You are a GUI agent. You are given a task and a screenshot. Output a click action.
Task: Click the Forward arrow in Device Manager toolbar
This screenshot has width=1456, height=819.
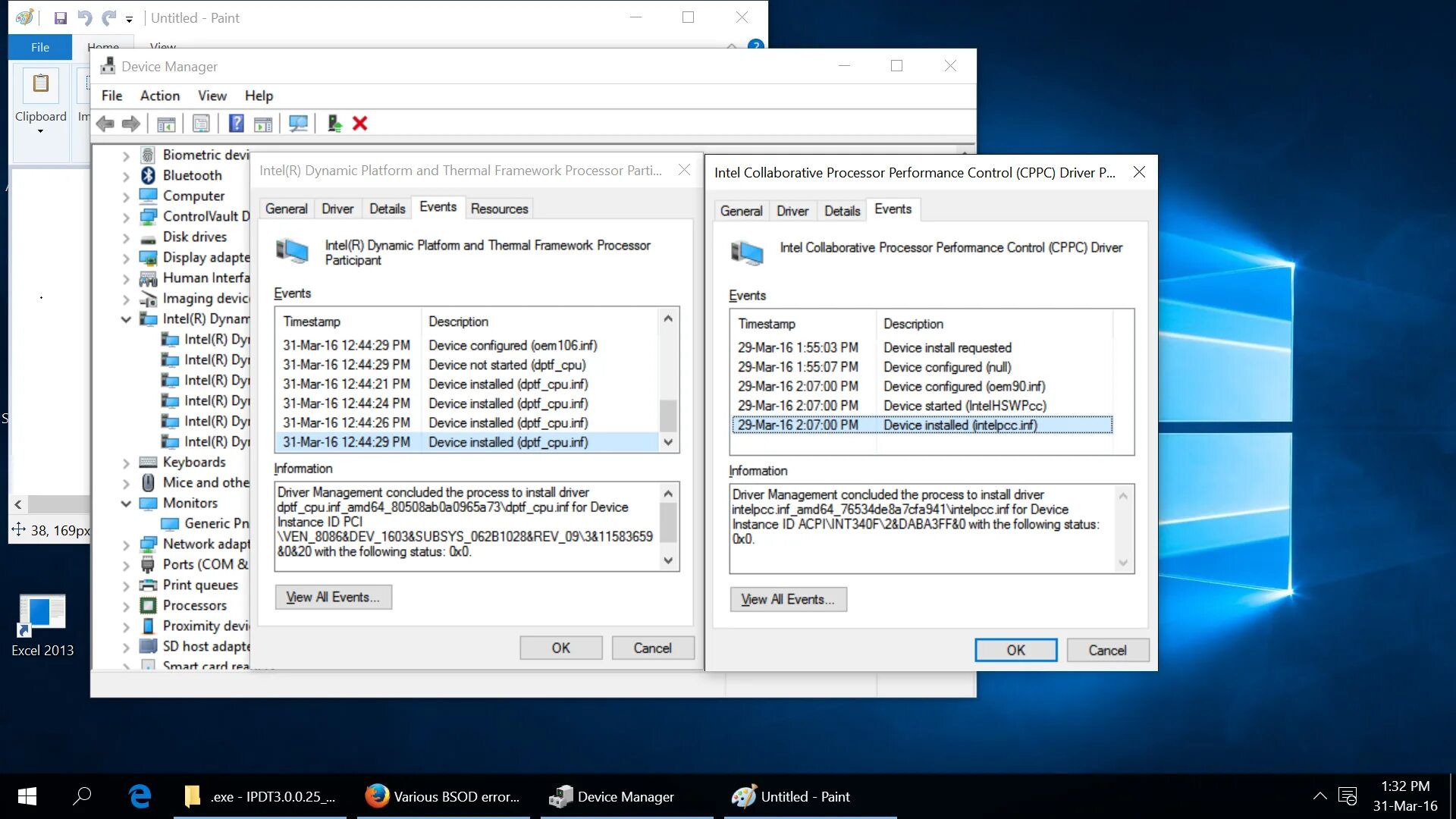[131, 124]
